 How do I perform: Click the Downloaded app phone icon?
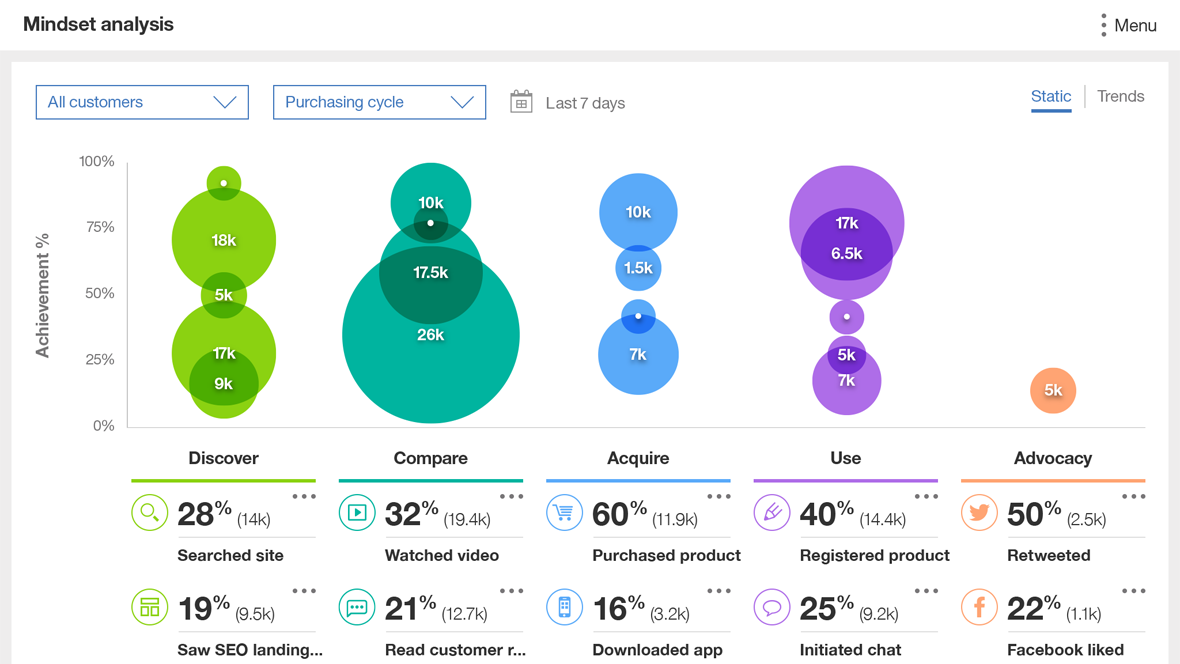(564, 607)
